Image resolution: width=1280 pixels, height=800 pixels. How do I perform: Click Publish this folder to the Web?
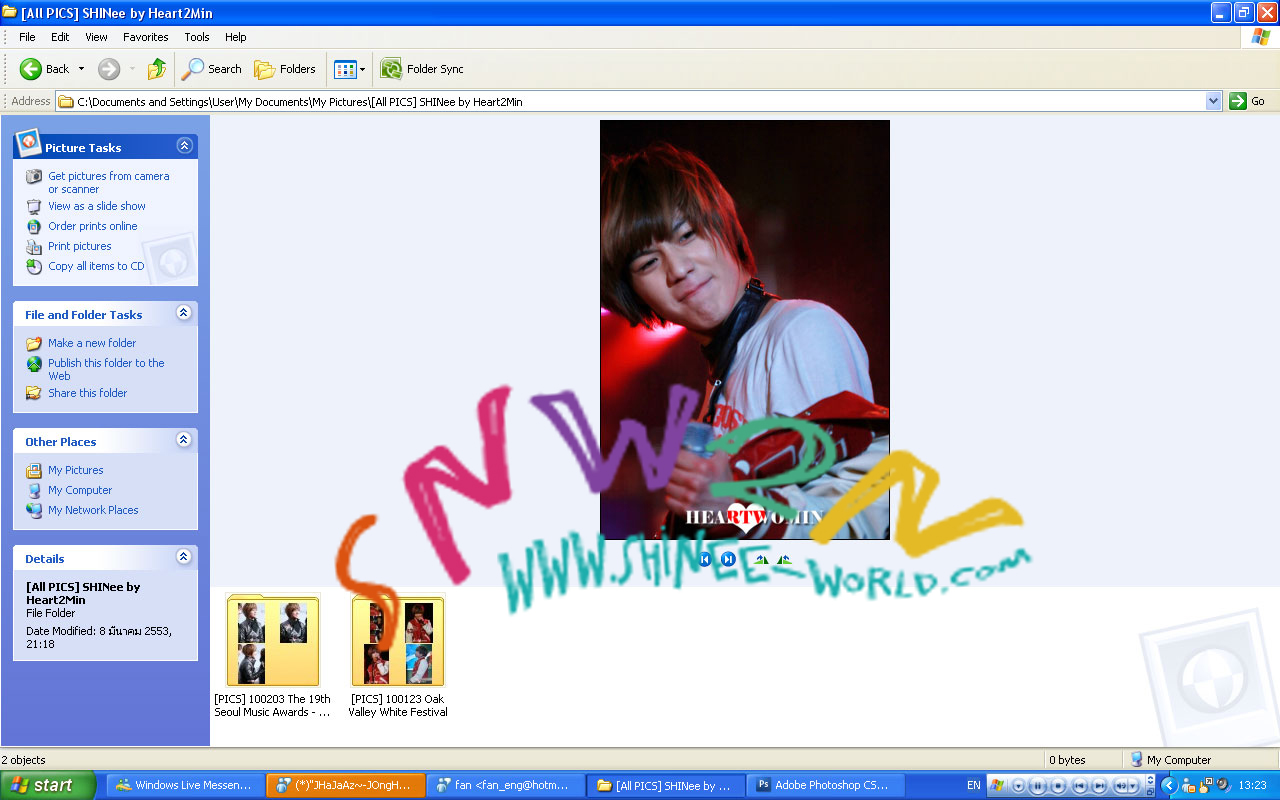coord(106,369)
